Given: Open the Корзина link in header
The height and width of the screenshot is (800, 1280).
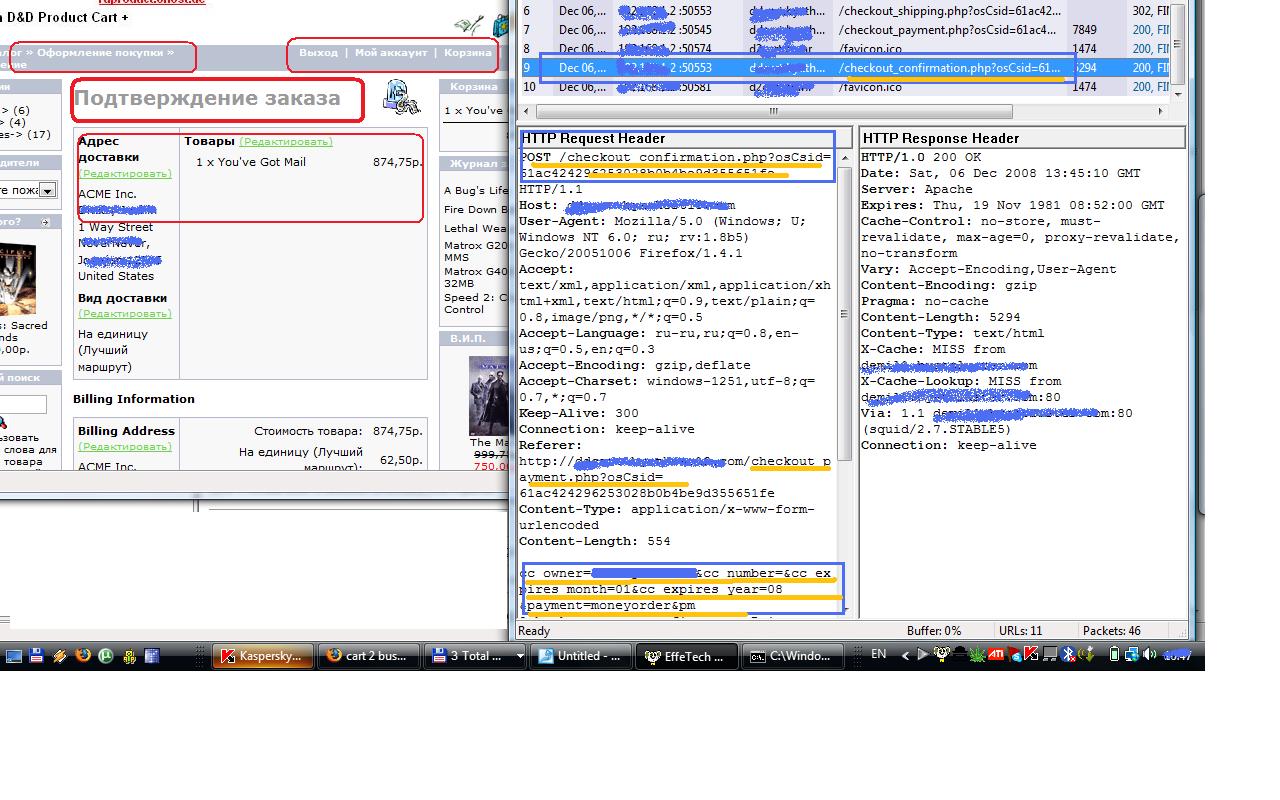Looking at the screenshot, I should coord(467,52).
